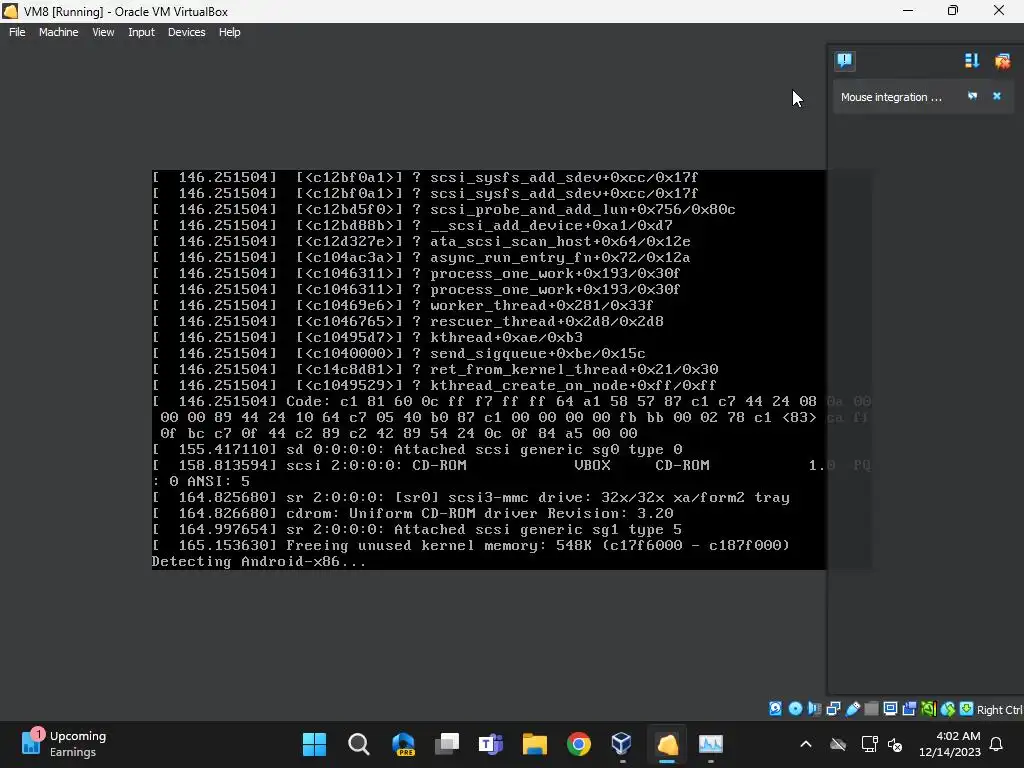Click the mouse integration status icon

[948, 709]
